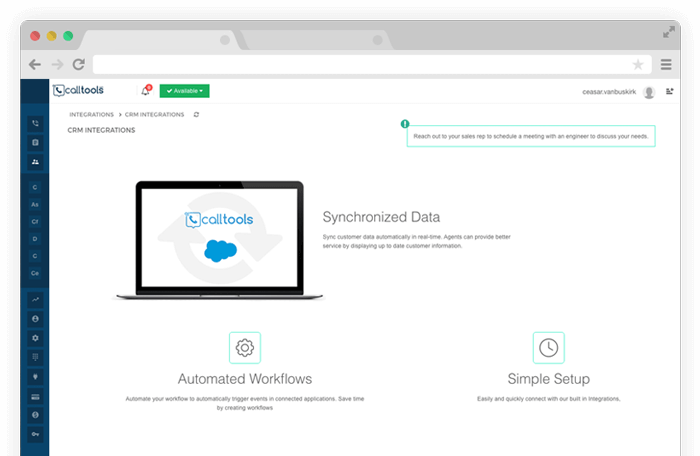
Task: Click the Synchronized Data heading
Action: (x=381, y=217)
